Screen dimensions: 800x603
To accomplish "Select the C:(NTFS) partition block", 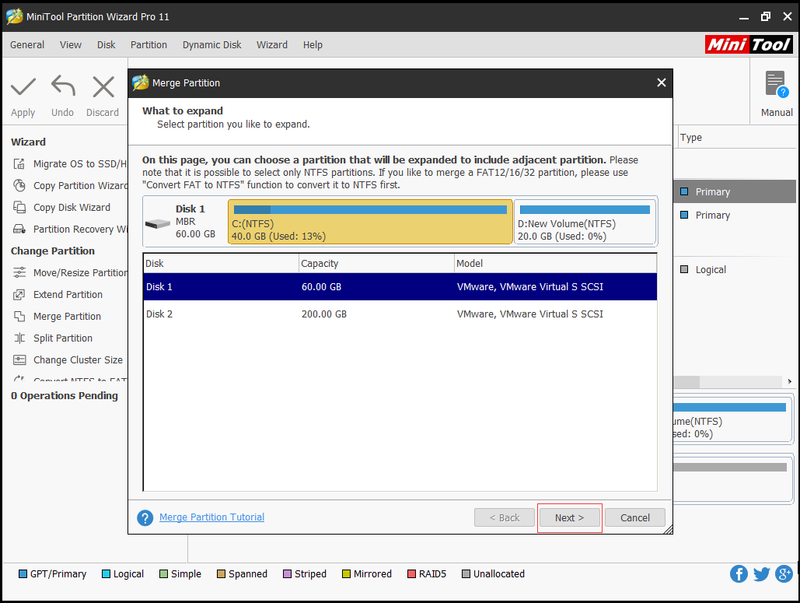I will point(370,222).
